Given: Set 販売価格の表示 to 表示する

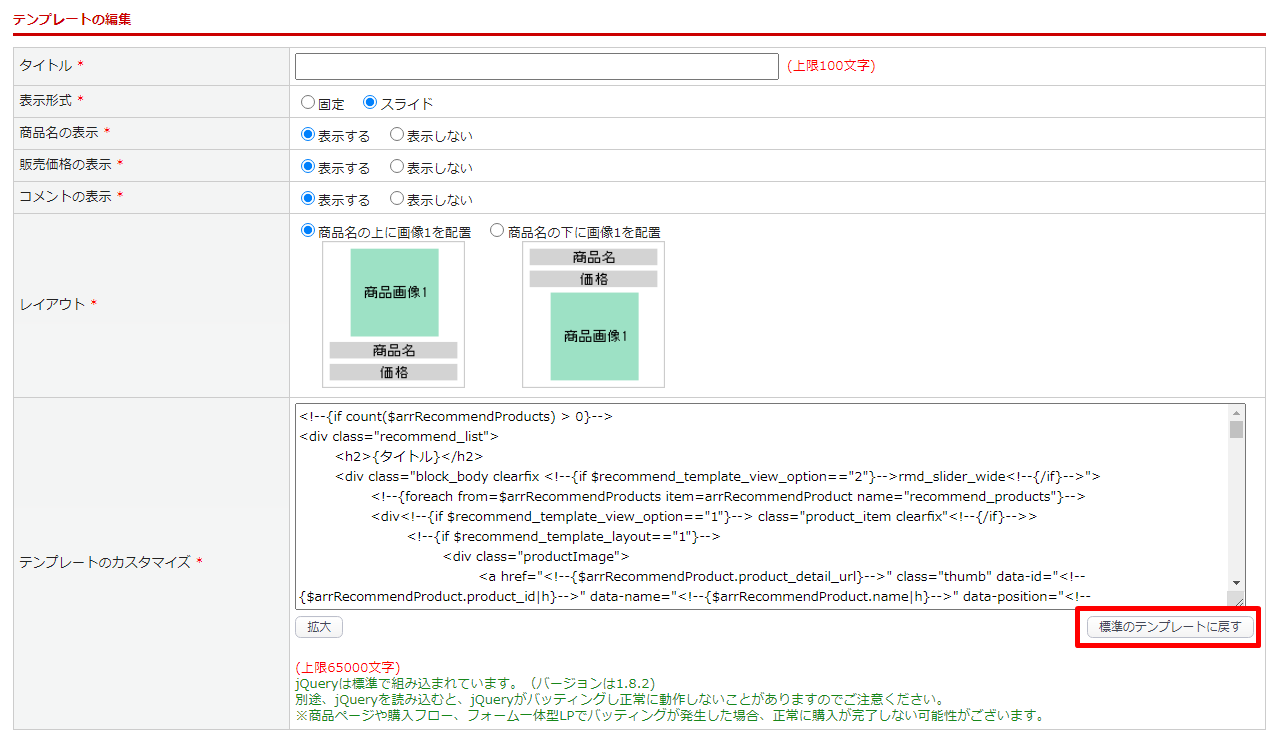Looking at the screenshot, I should [x=308, y=167].
